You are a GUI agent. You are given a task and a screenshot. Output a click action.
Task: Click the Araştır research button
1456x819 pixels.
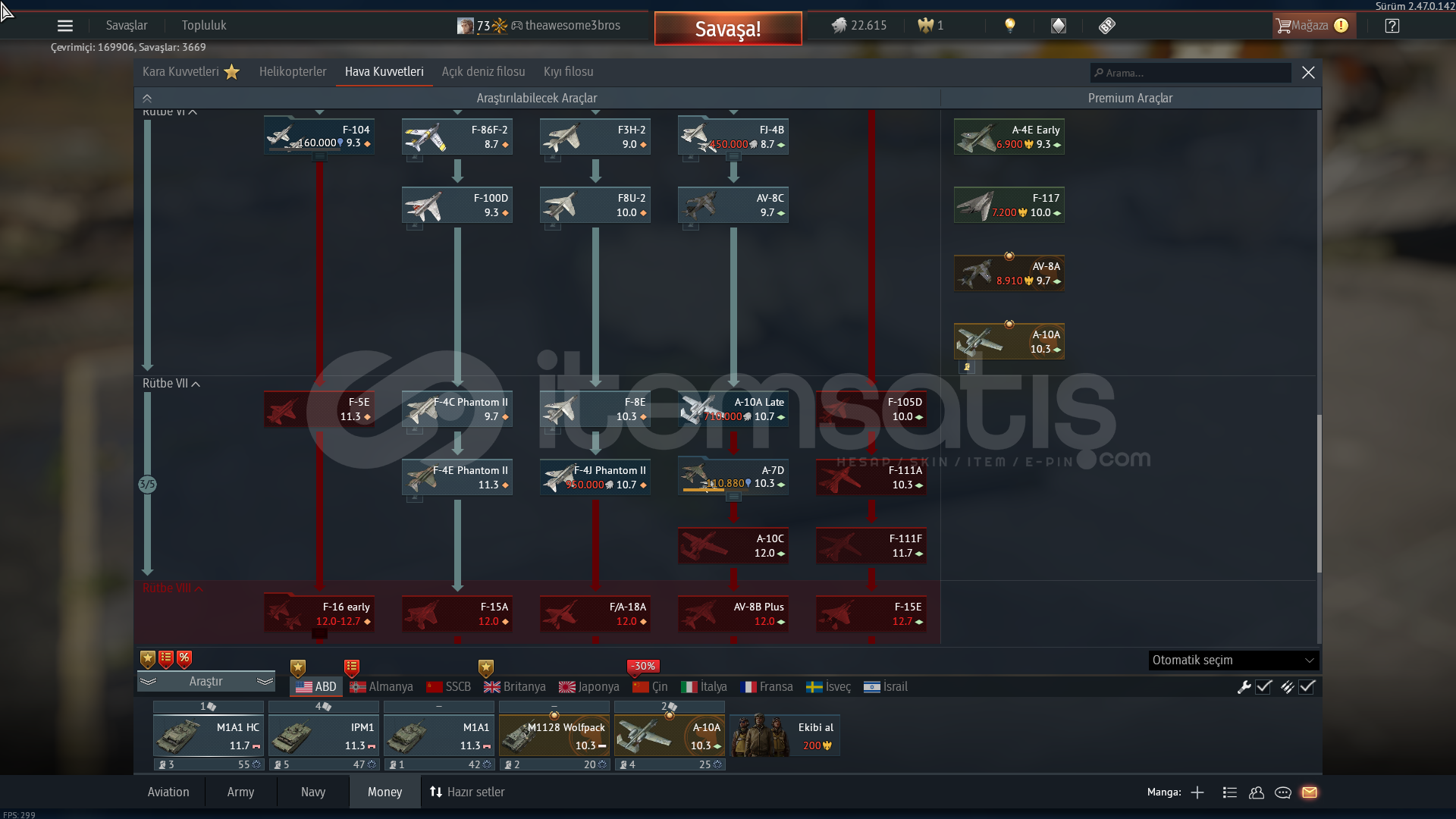pos(206,682)
